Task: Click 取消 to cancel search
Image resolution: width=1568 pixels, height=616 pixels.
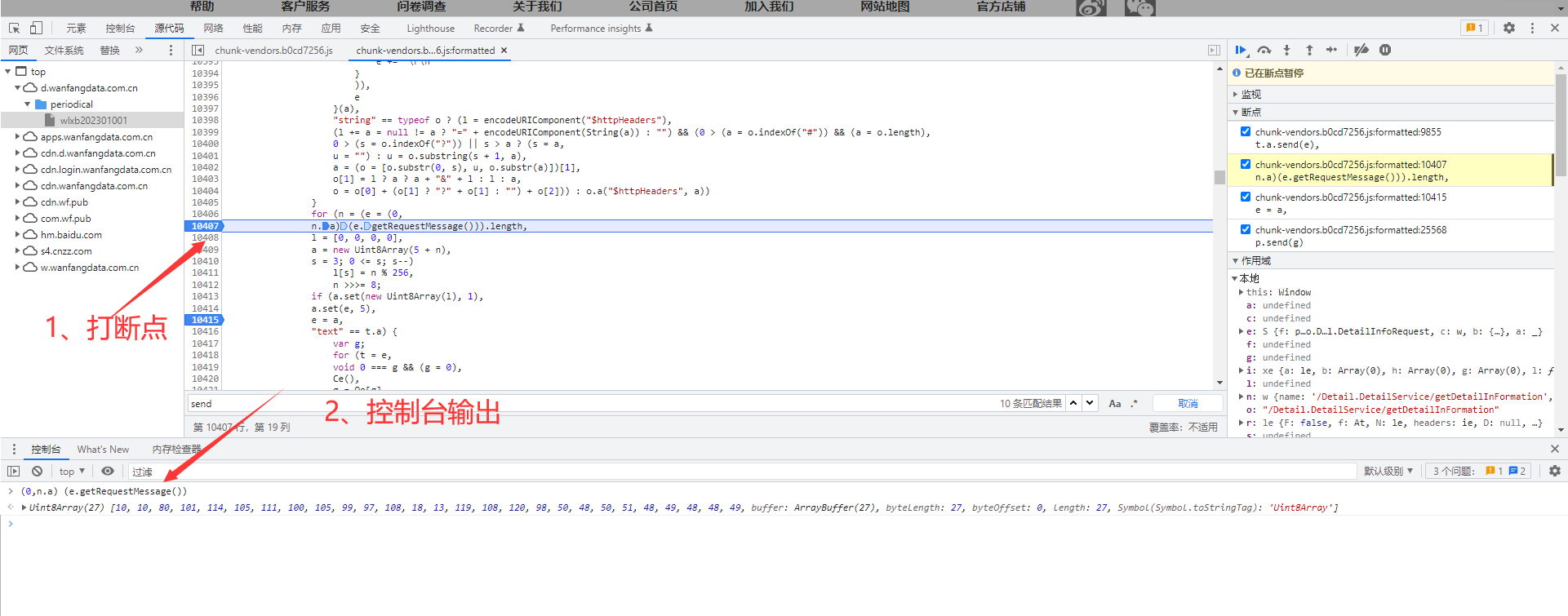Action: click(1188, 403)
